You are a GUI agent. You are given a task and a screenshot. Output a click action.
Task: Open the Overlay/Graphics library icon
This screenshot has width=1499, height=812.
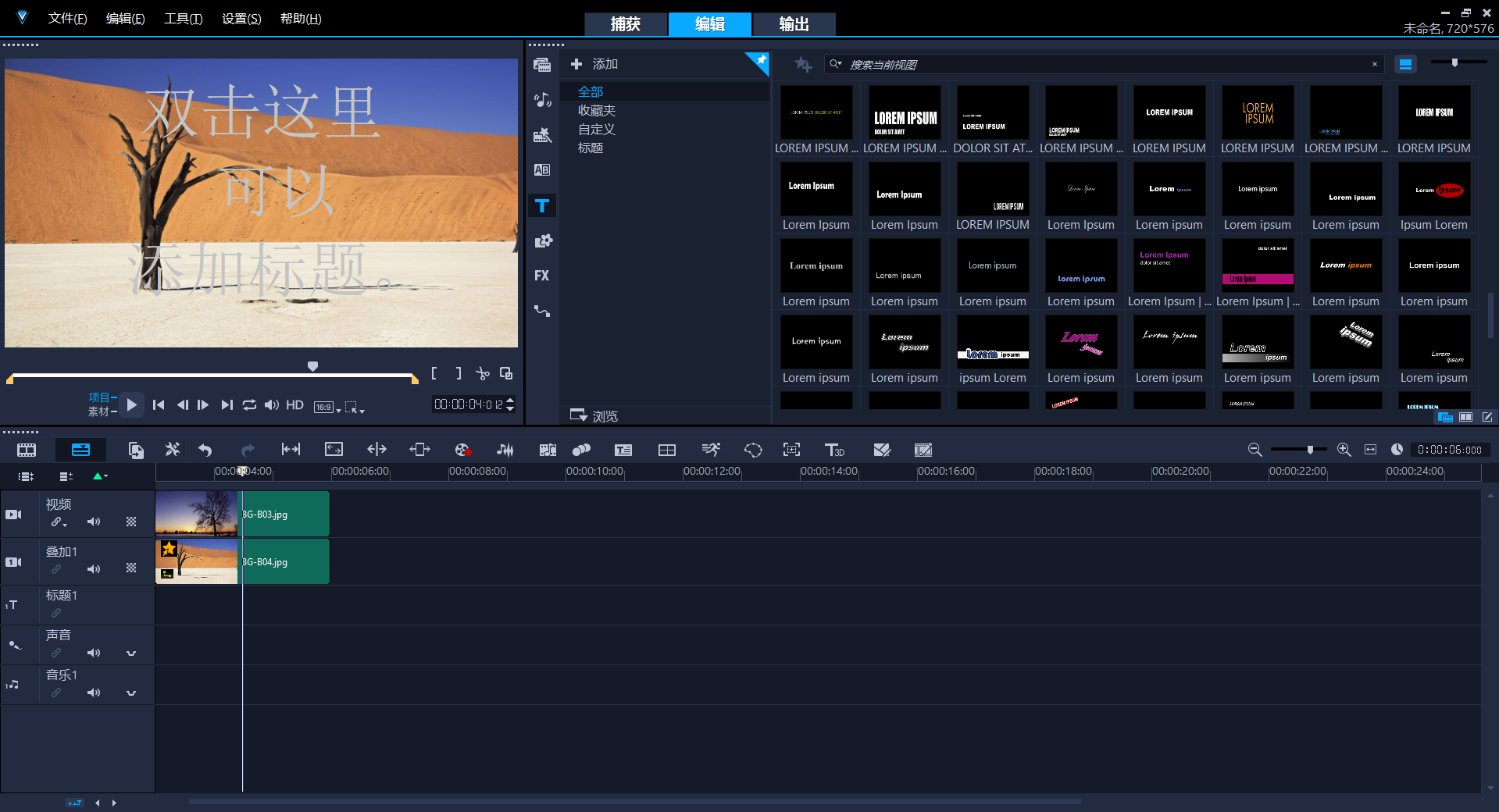(542, 240)
